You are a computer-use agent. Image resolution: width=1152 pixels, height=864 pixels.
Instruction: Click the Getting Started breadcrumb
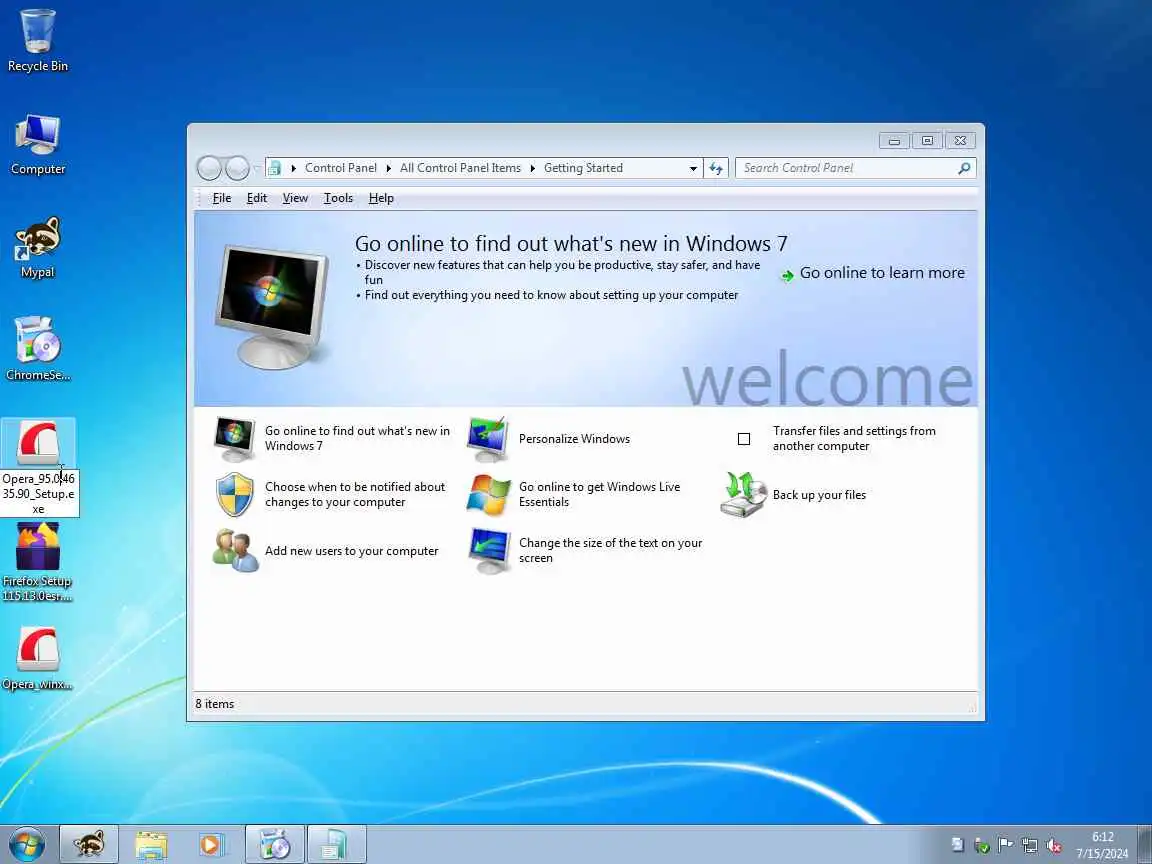583,168
